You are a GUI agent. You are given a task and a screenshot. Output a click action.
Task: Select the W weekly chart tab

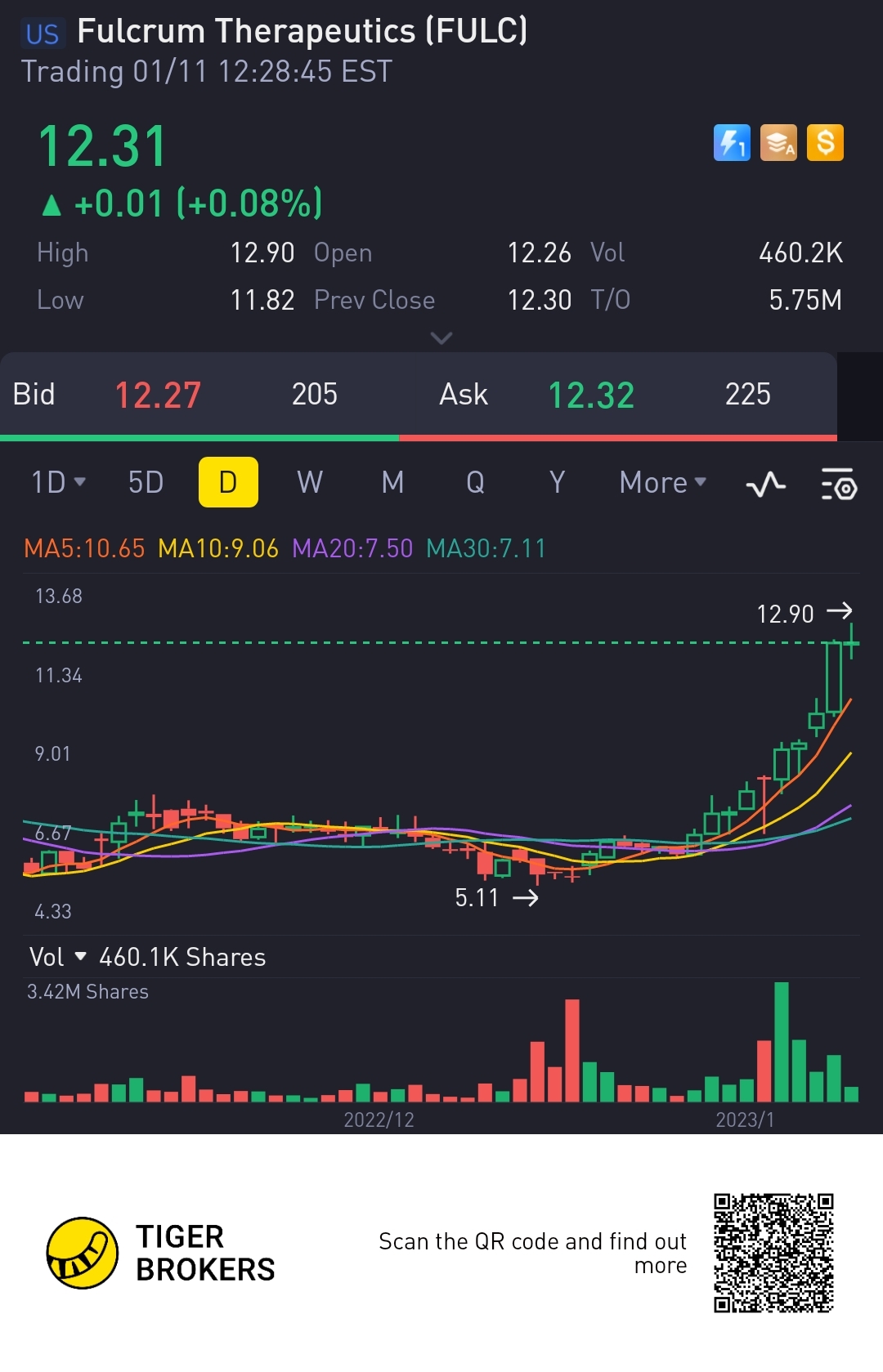pyautogui.click(x=310, y=482)
